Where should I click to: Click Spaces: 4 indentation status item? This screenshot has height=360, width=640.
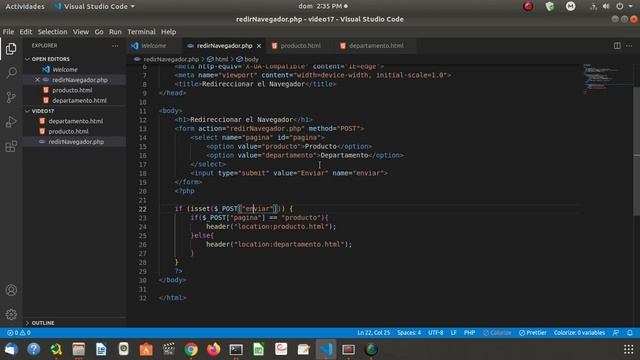[409, 333]
